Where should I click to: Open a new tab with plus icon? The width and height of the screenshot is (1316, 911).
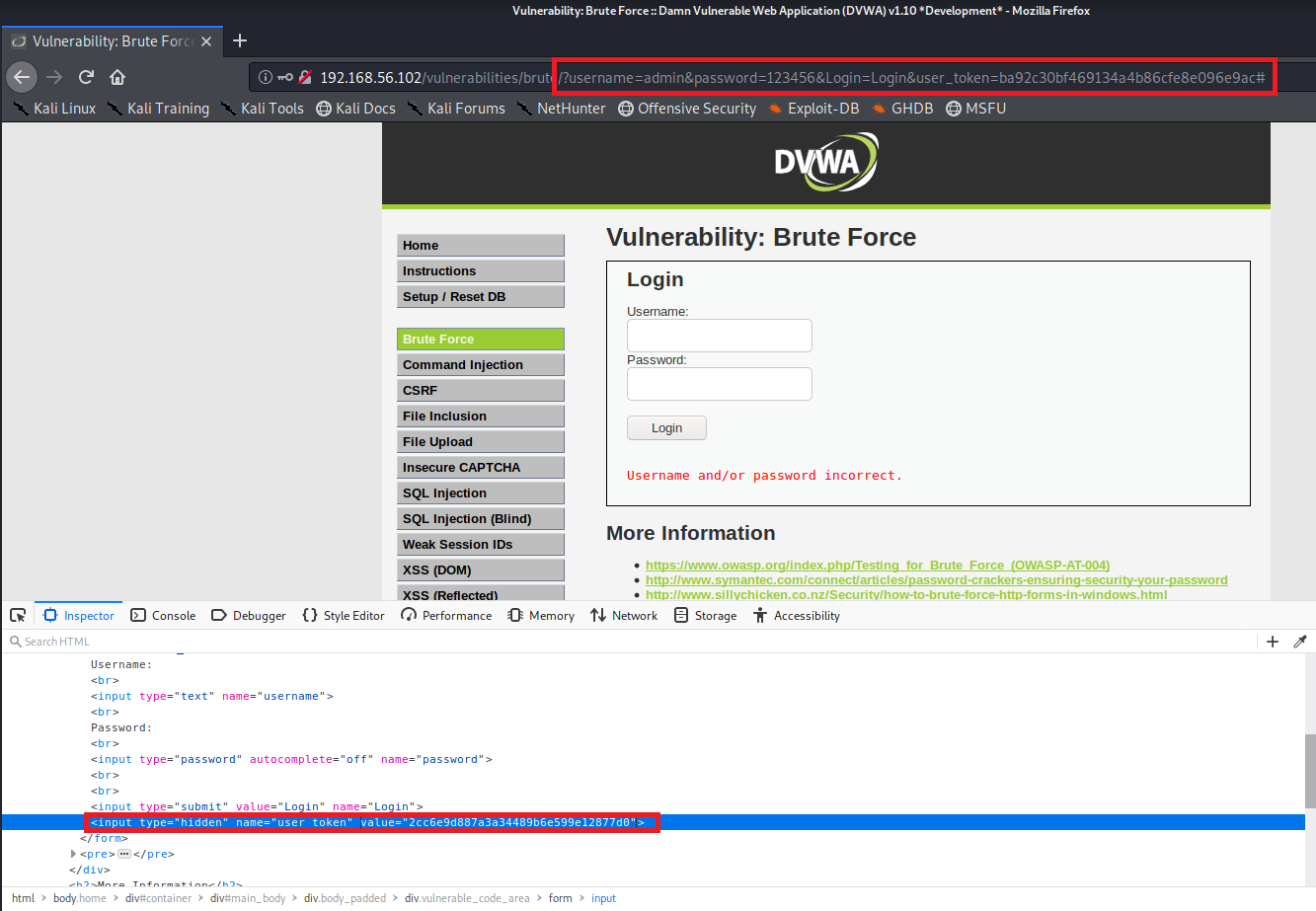[x=240, y=40]
